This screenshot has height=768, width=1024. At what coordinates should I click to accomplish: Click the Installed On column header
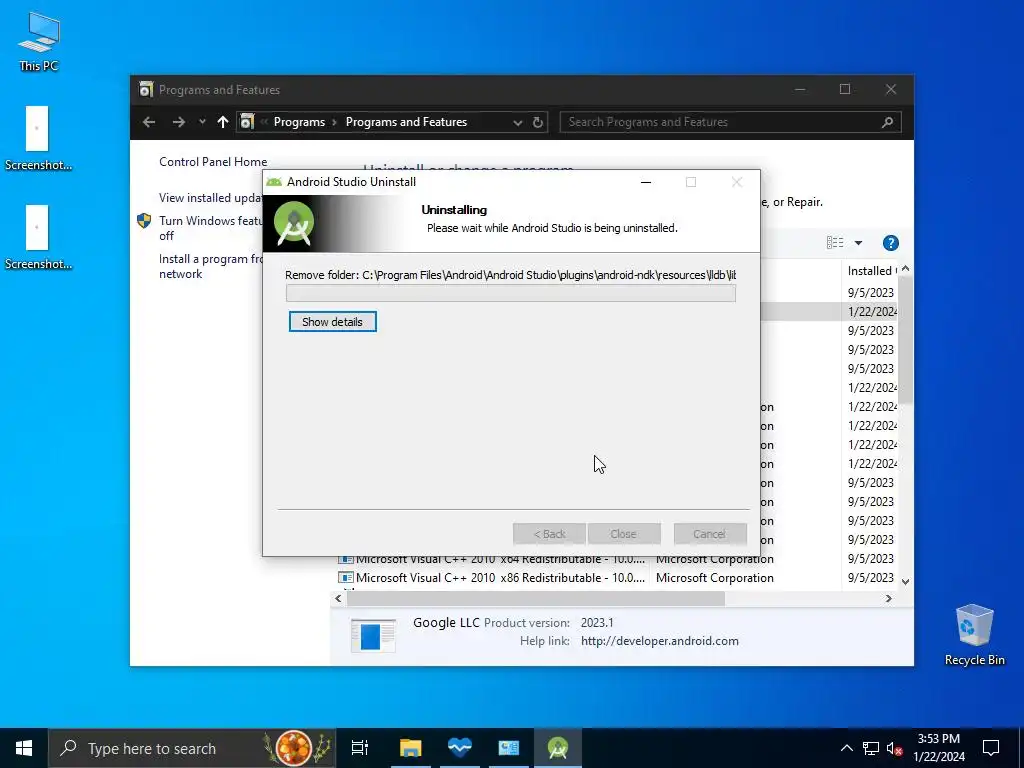pos(871,270)
